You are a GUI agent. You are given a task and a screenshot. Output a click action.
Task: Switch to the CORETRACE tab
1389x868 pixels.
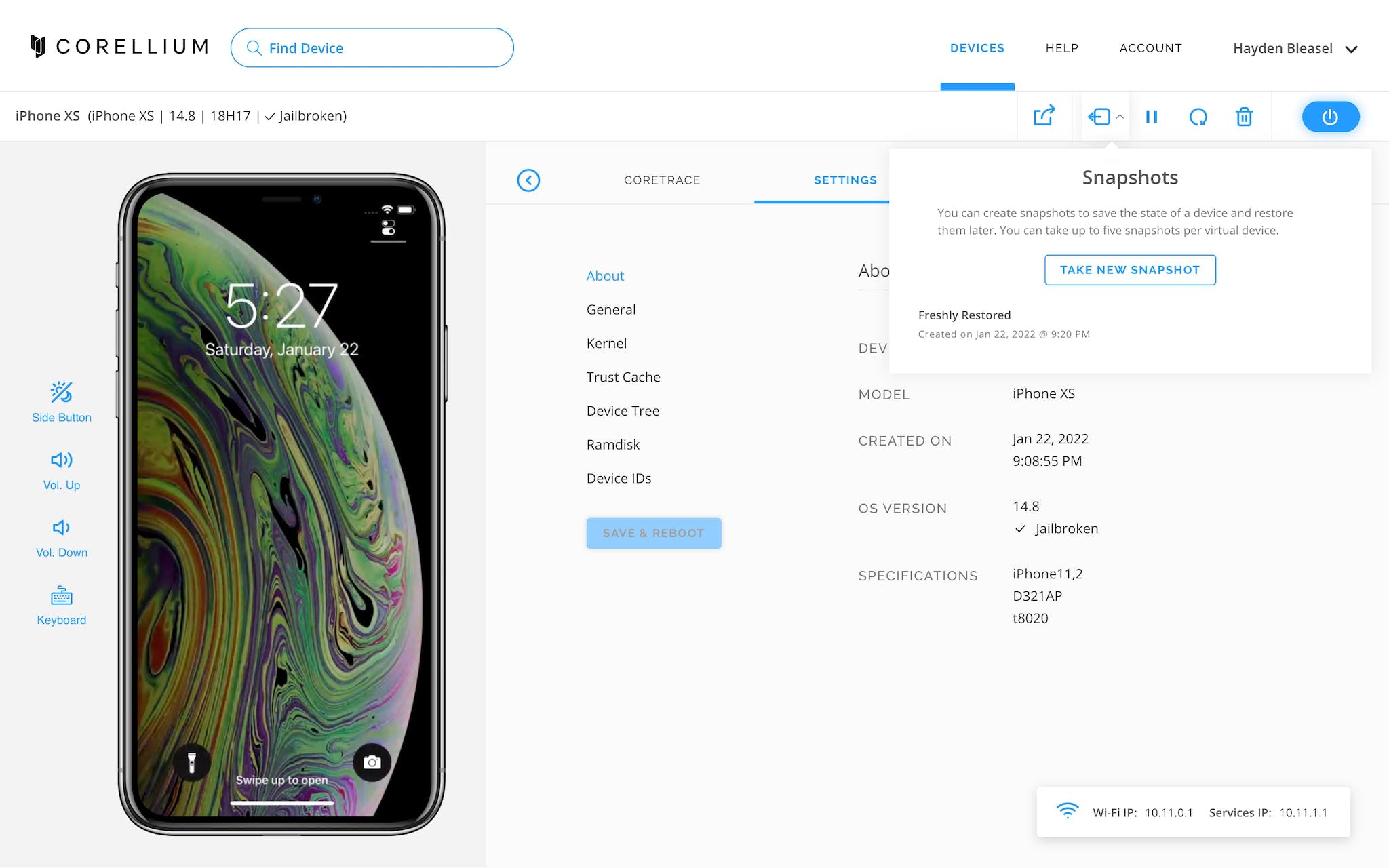[662, 180]
